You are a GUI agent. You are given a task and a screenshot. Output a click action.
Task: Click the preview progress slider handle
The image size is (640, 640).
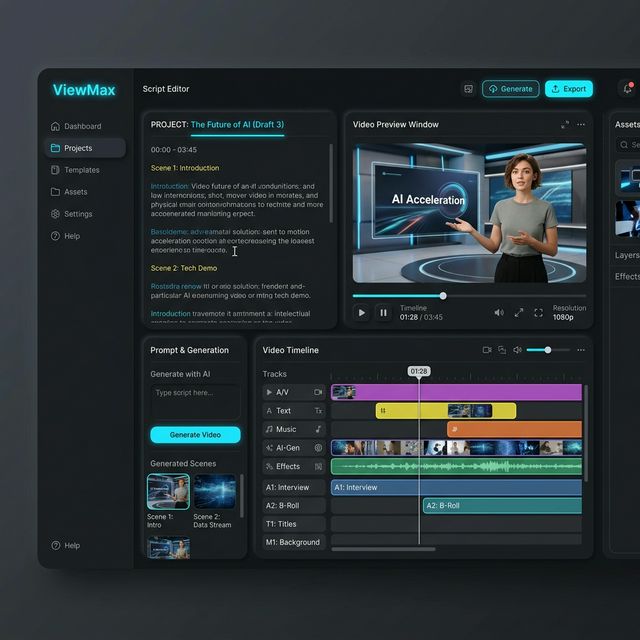(x=443, y=296)
